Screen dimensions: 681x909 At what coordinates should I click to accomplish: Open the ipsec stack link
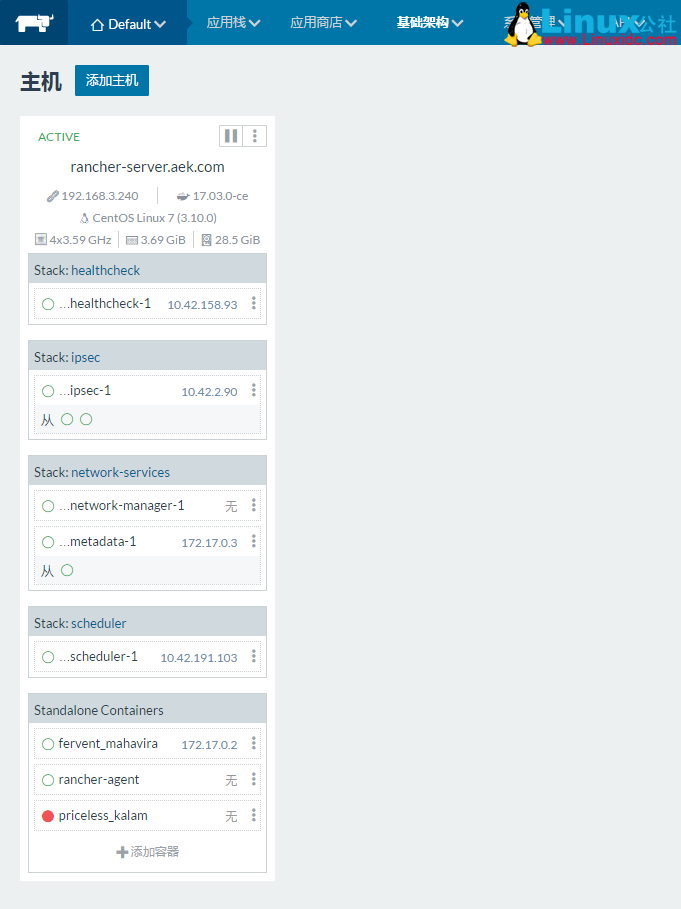click(x=85, y=357)
